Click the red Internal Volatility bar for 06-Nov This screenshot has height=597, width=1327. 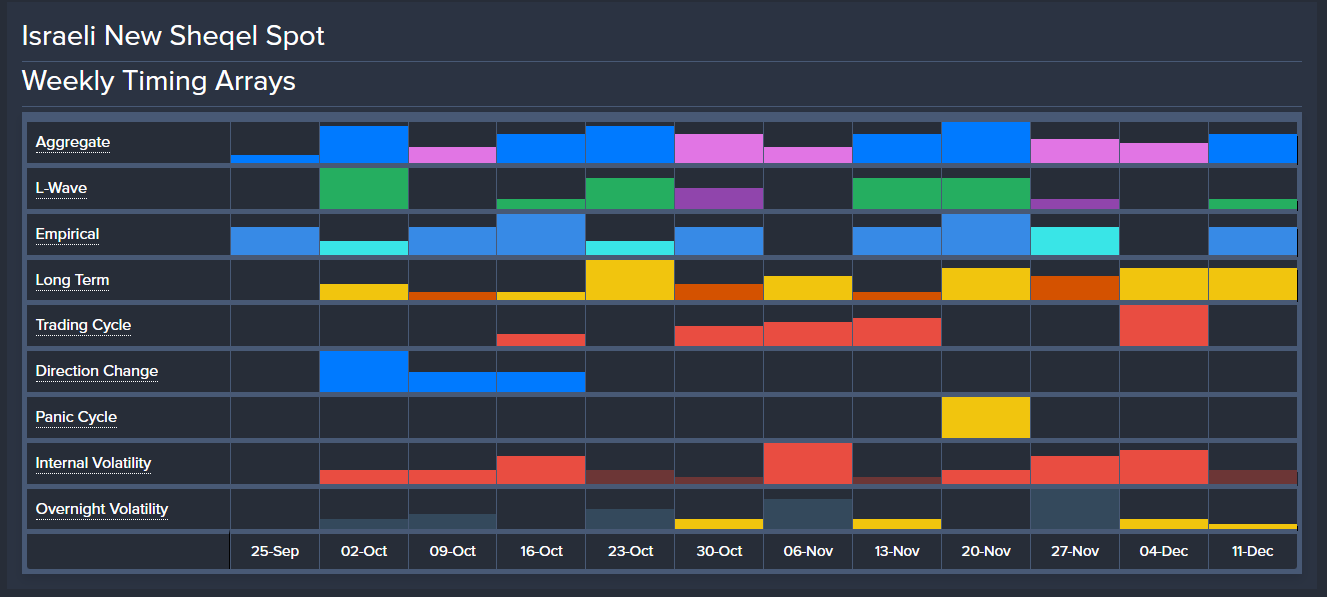click(807, 463)
